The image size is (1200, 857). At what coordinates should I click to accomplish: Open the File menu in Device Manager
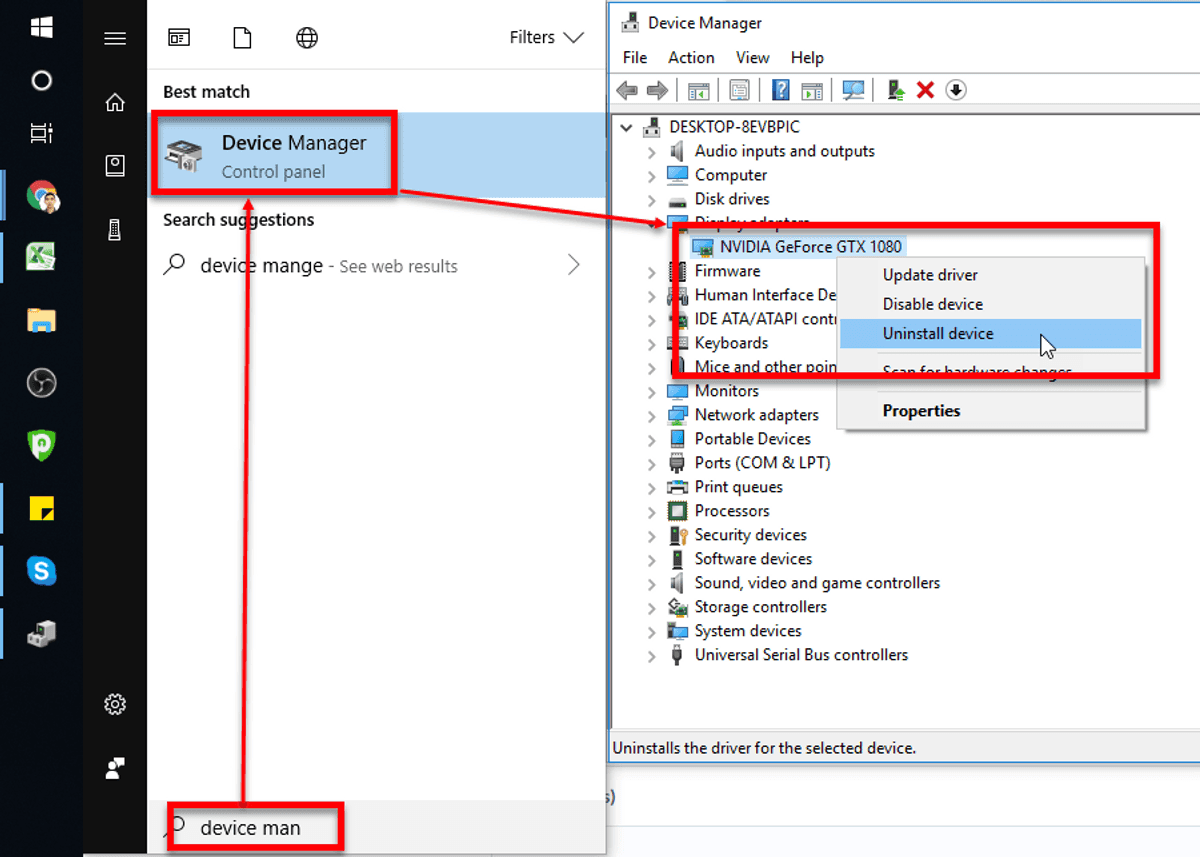coord(635,58)
